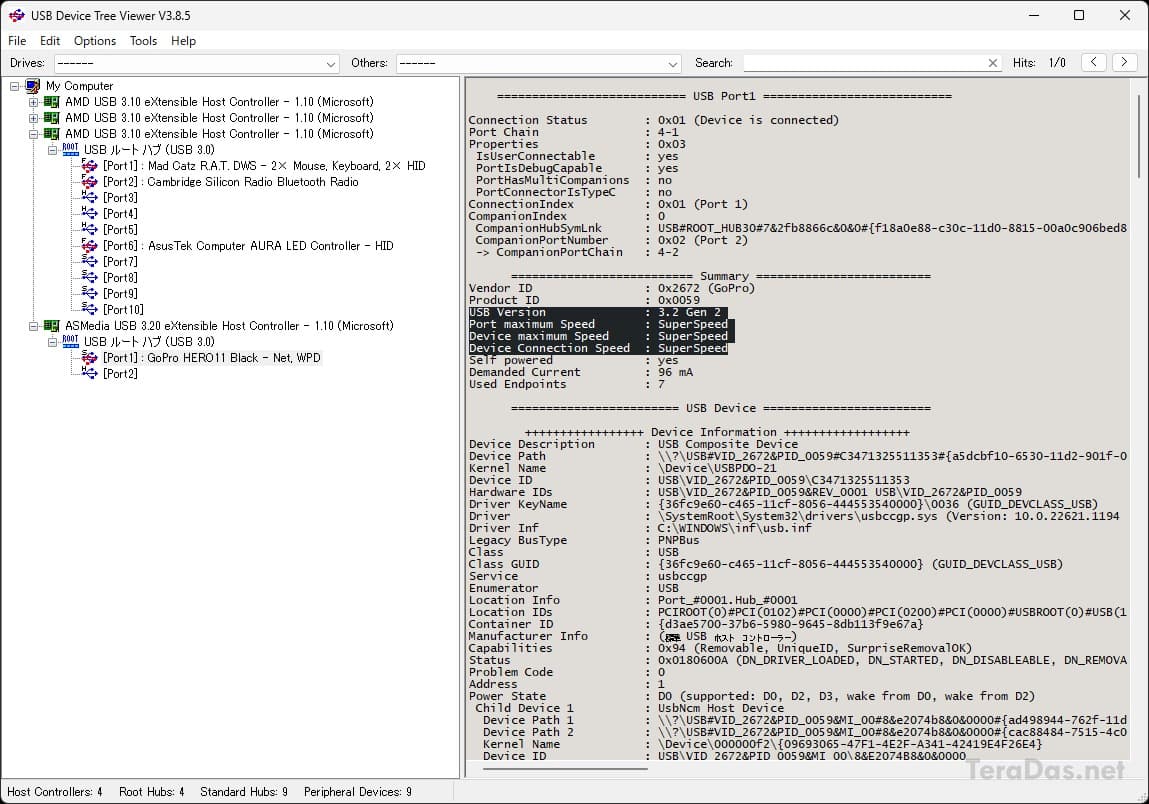Click the 'Device Connection Speed' line
The image size is (1149, 804).
pyautogui.click(x=599, y=348)
